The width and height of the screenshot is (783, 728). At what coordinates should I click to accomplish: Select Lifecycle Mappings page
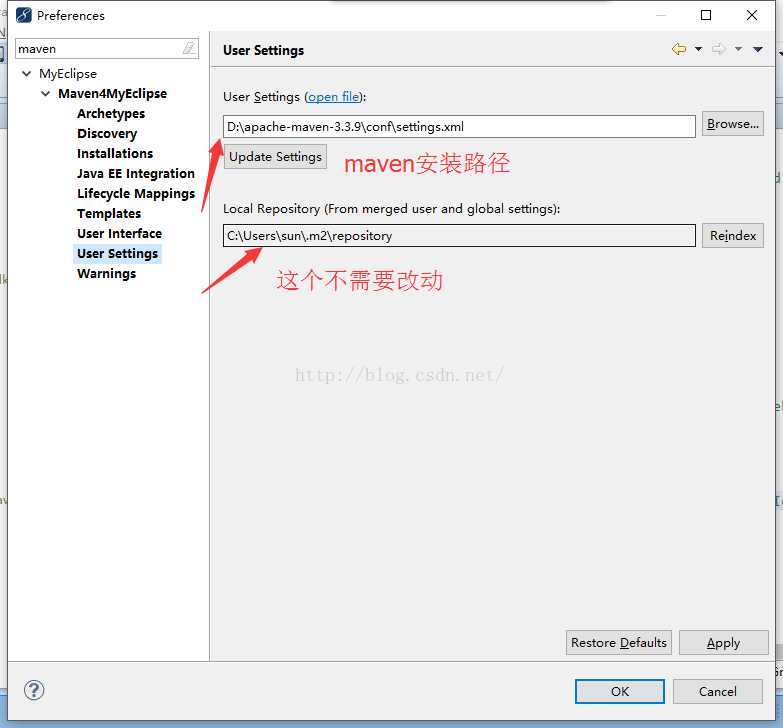pyautogui.click(x=136, y=194)
